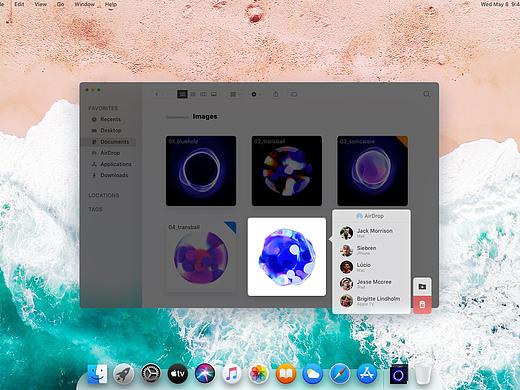The image size is (520, 390).
Task: Open Books from the dock
Action: (286, 374)
